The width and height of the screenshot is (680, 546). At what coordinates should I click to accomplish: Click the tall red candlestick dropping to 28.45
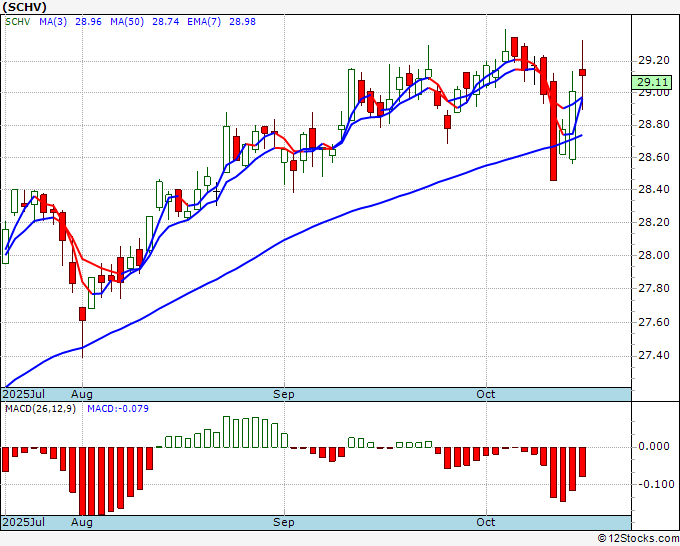click(553, 131)
